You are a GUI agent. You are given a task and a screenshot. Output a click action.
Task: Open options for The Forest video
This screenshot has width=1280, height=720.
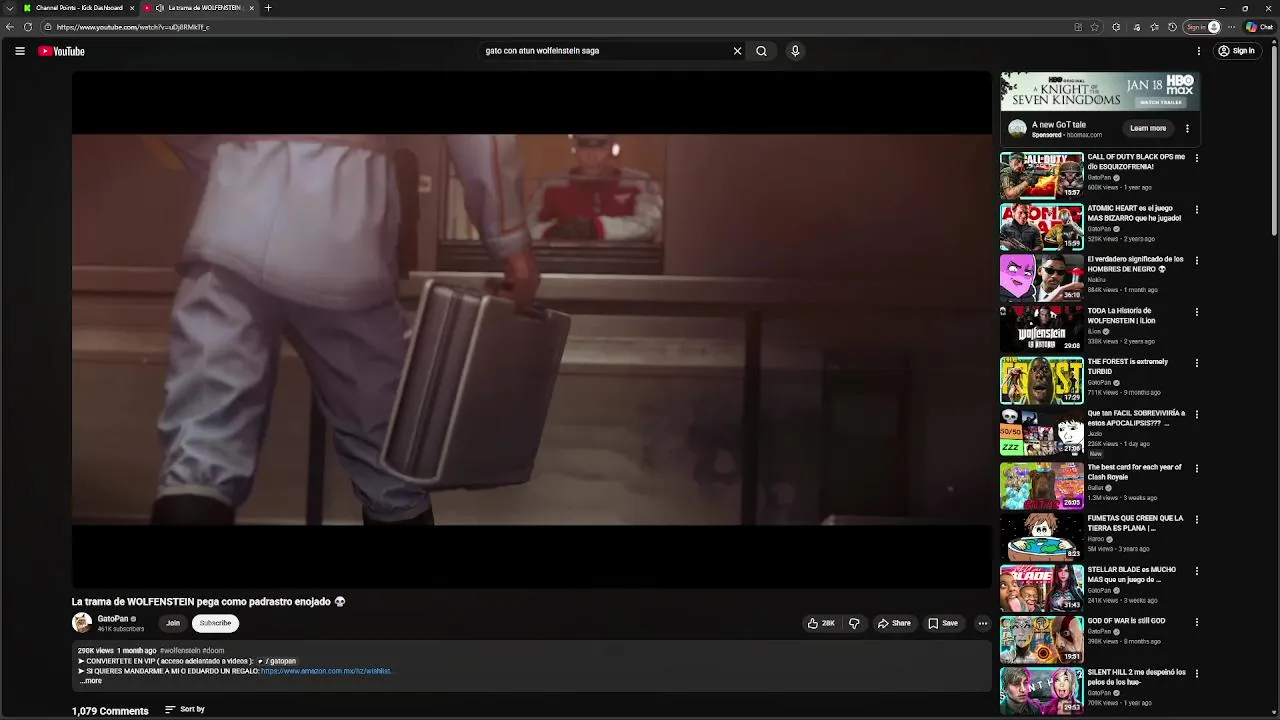pos(1196,363)
